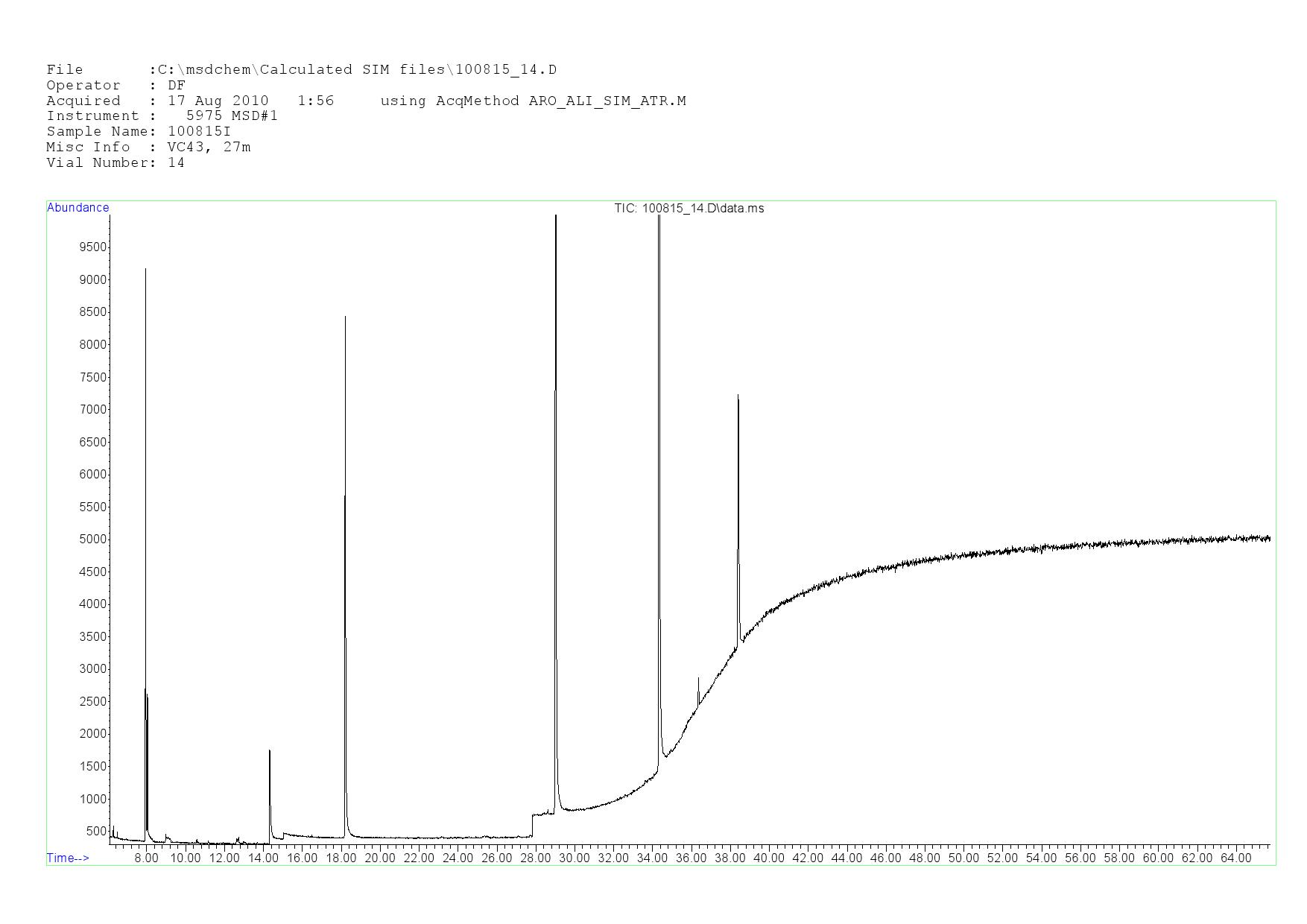Click the Operator DF line
The width and height of the screenshot is (1307, 924).
pos(115,86)
